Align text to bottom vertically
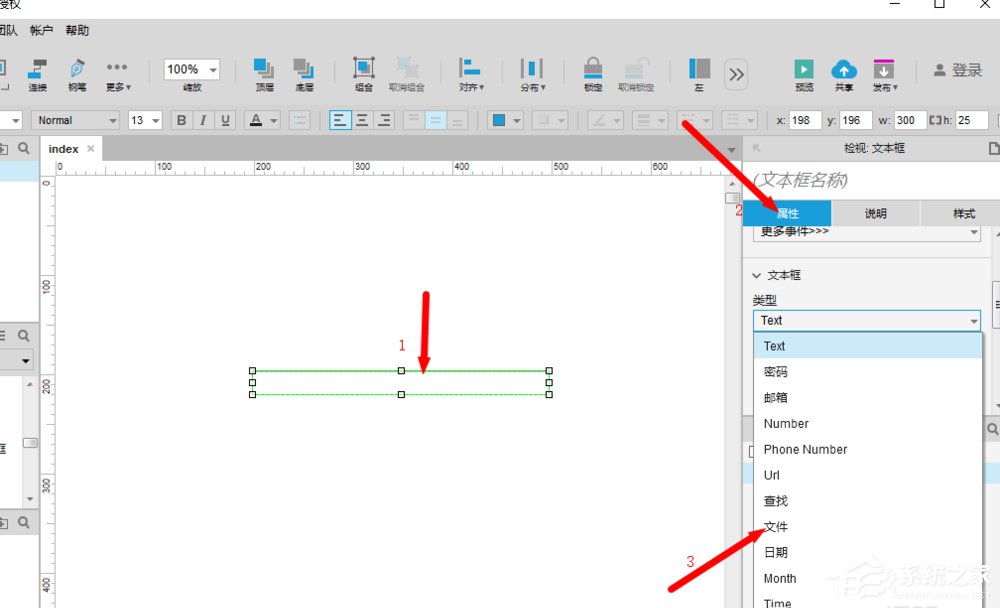The image size is (1000, 608). pos(457,120)
